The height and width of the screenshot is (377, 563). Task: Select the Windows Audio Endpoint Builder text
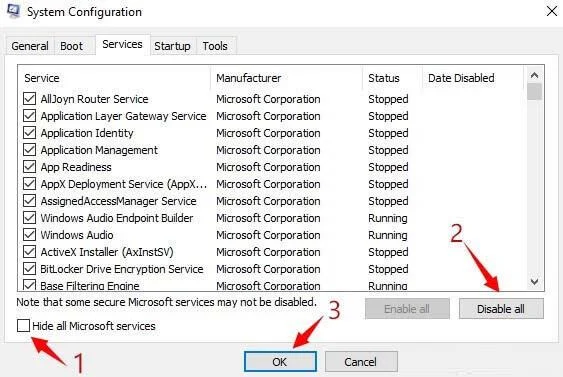coord(117,218)
